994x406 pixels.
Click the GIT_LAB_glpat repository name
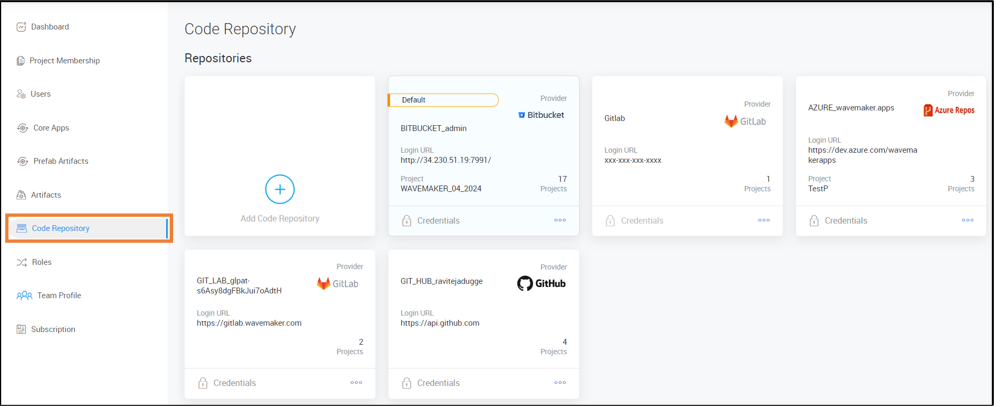240,285
